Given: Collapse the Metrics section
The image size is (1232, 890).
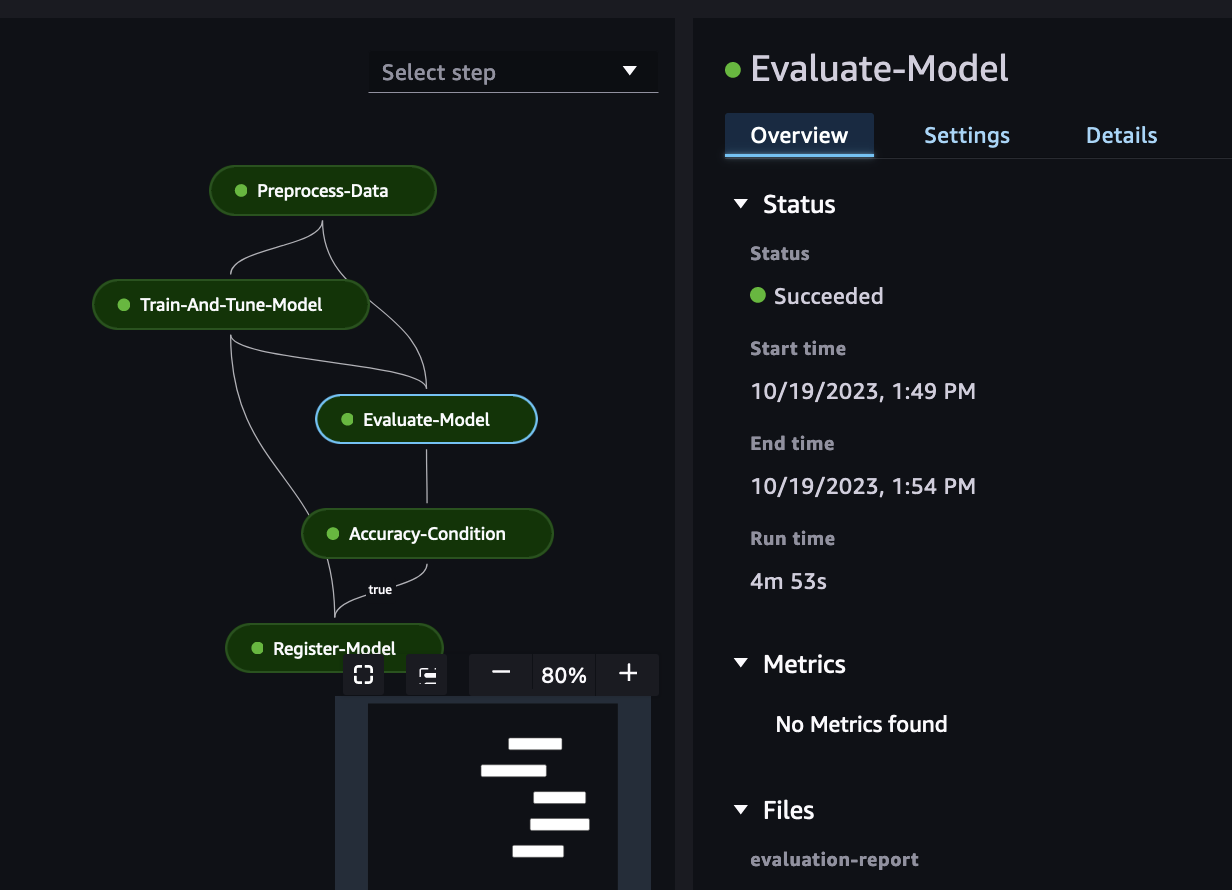Looking at the screenshot, I should tap(741, 664).
